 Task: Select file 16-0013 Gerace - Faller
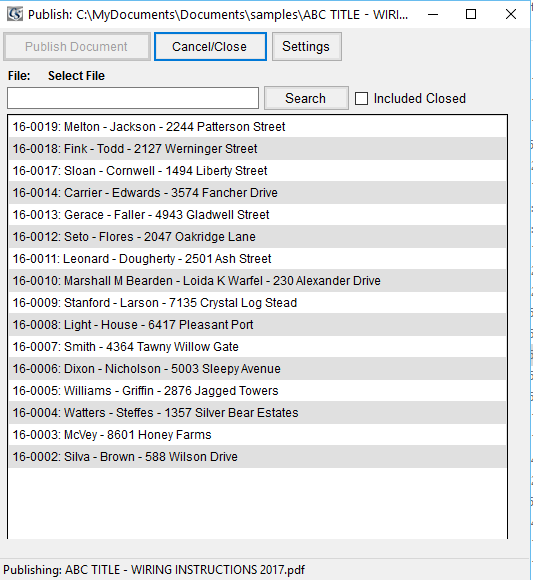pos(257,215)
